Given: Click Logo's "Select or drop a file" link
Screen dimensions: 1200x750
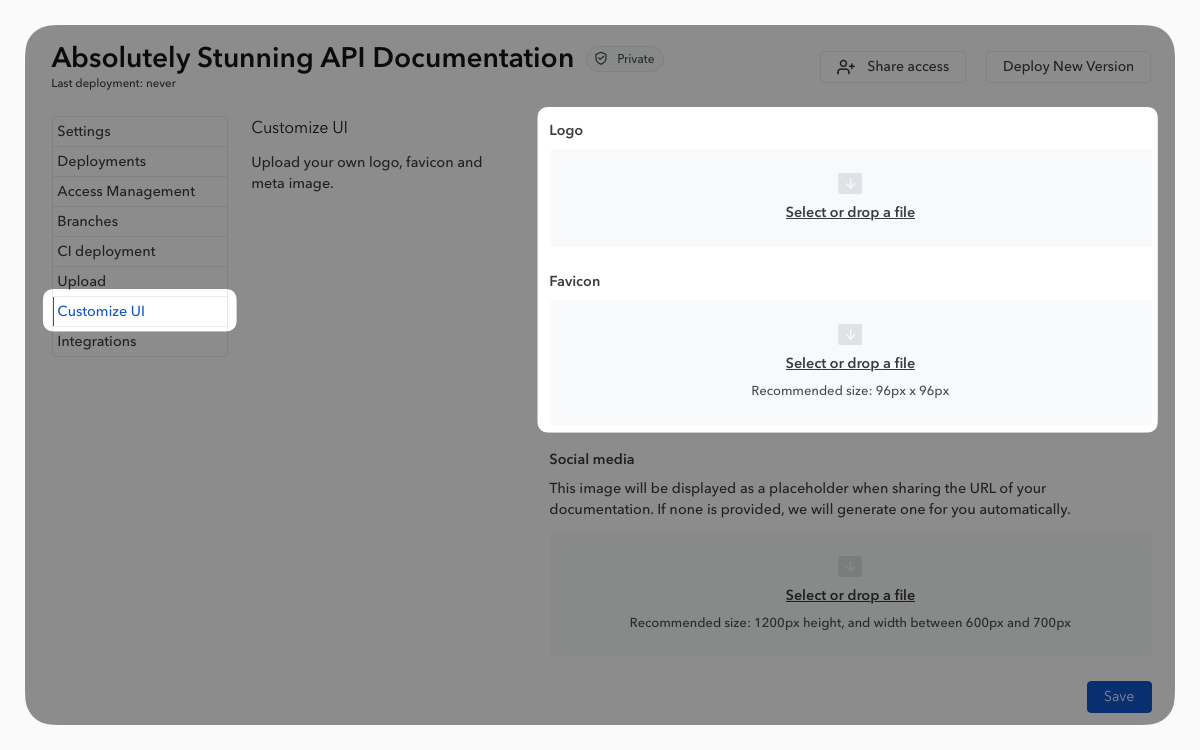Looking at the screenshot, I should click(x=850, y=212).
